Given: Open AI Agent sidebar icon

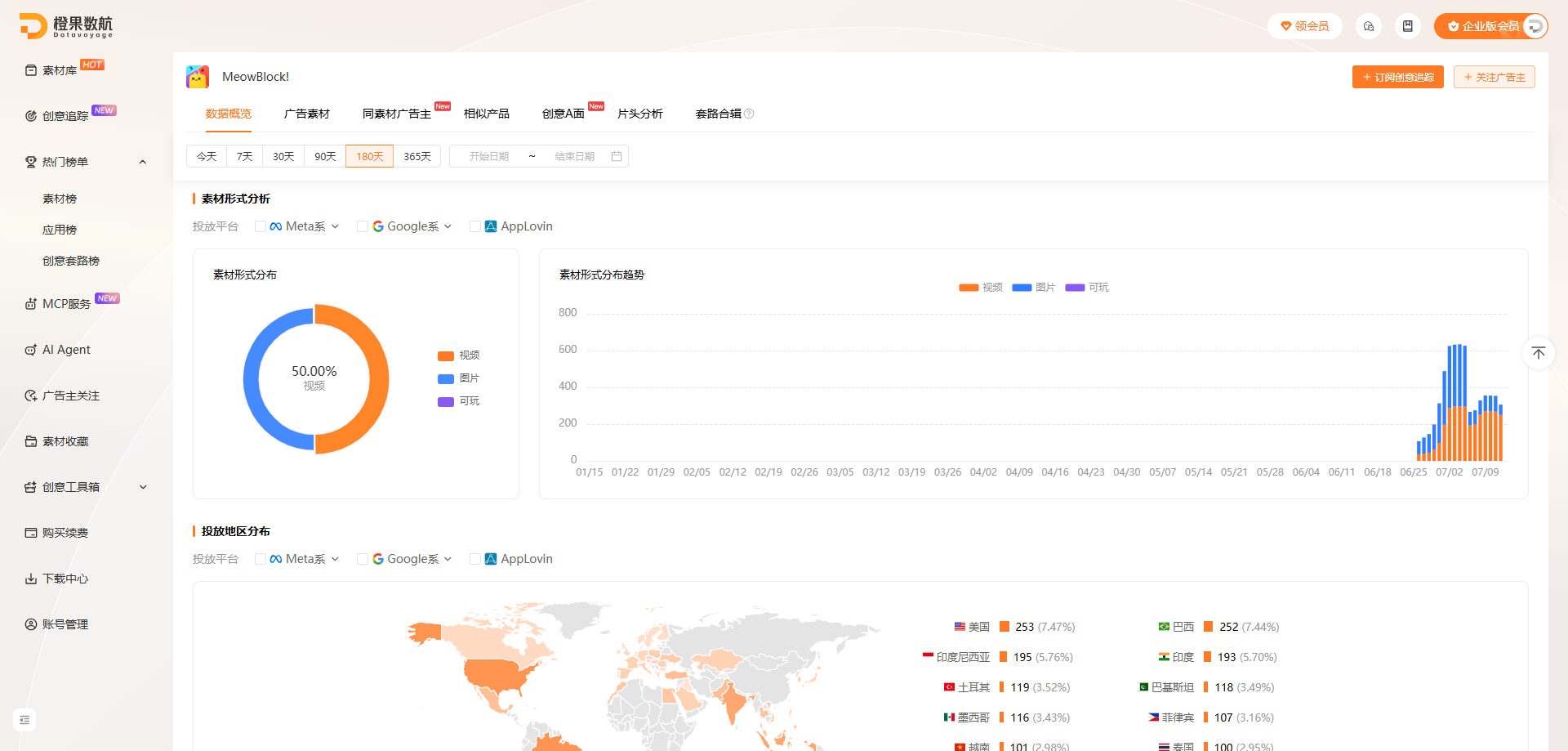Looking at the screenshot, I should 31,350.
